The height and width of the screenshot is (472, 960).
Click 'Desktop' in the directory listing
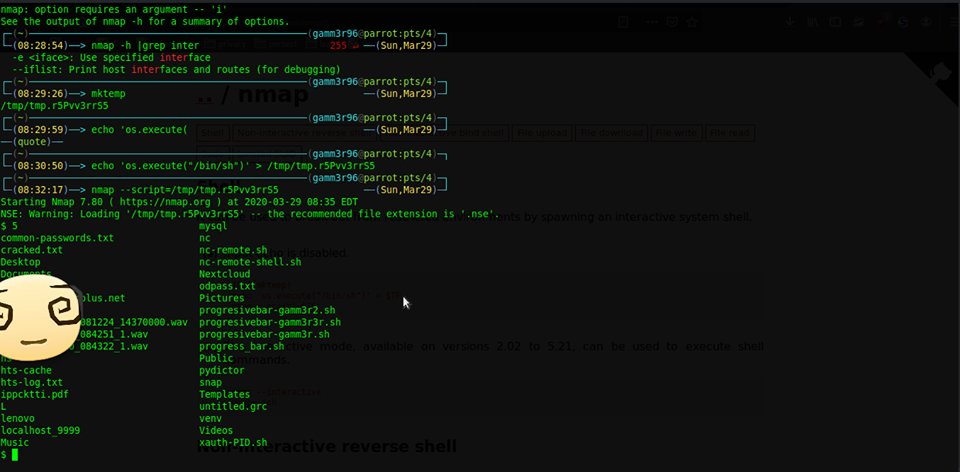click(x=20, y=262)
